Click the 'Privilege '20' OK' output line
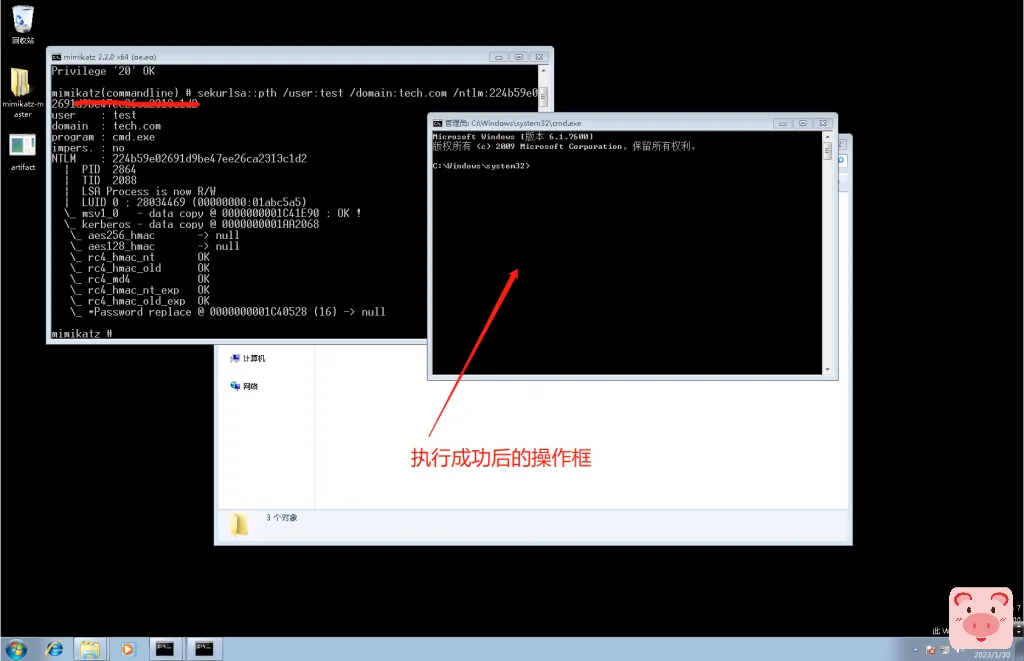The width and height of the screenshot is (1024, 661). (103, 71)
